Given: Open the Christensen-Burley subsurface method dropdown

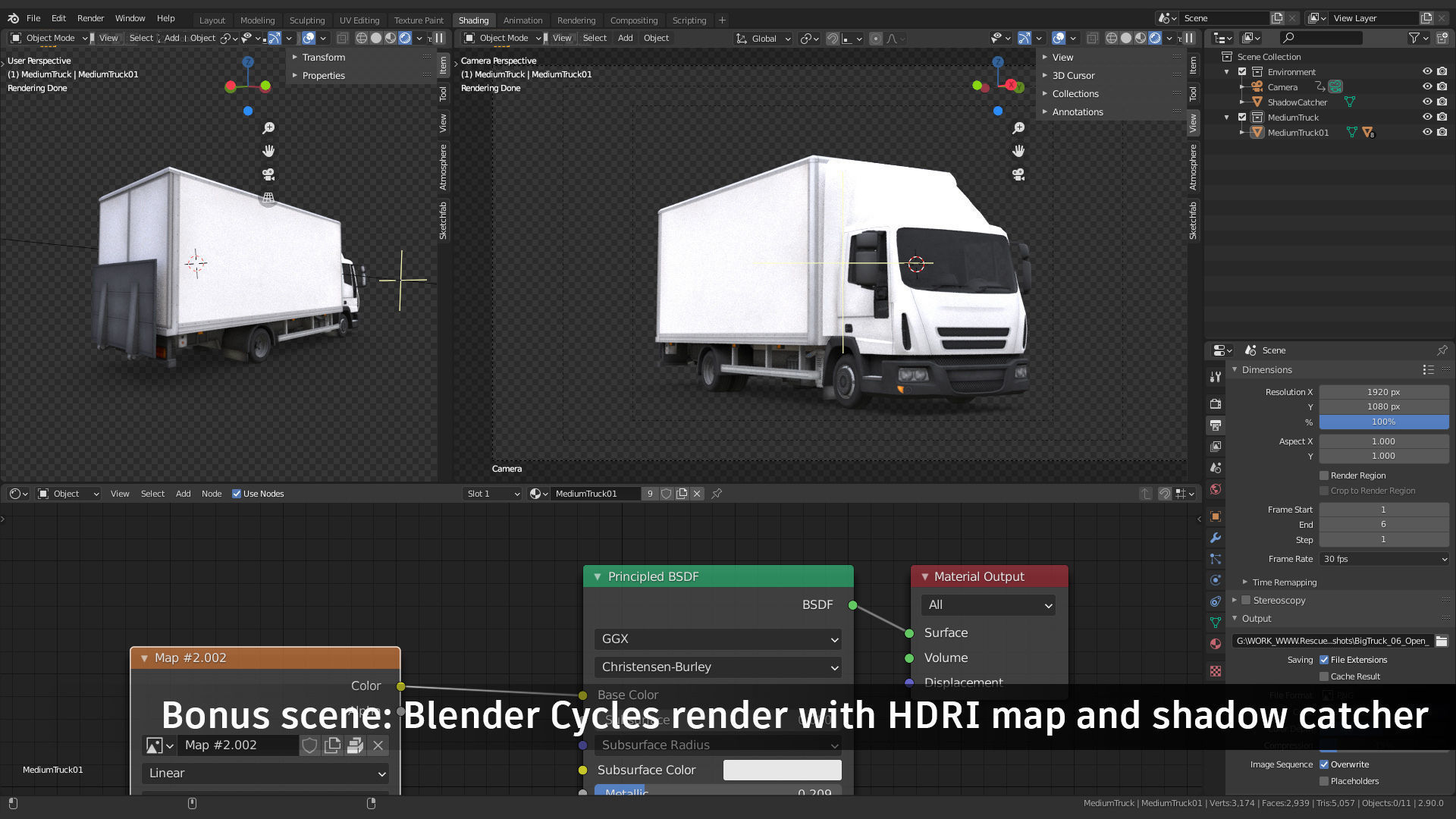Looking at the screenshot, I should [x=717, y=667].
